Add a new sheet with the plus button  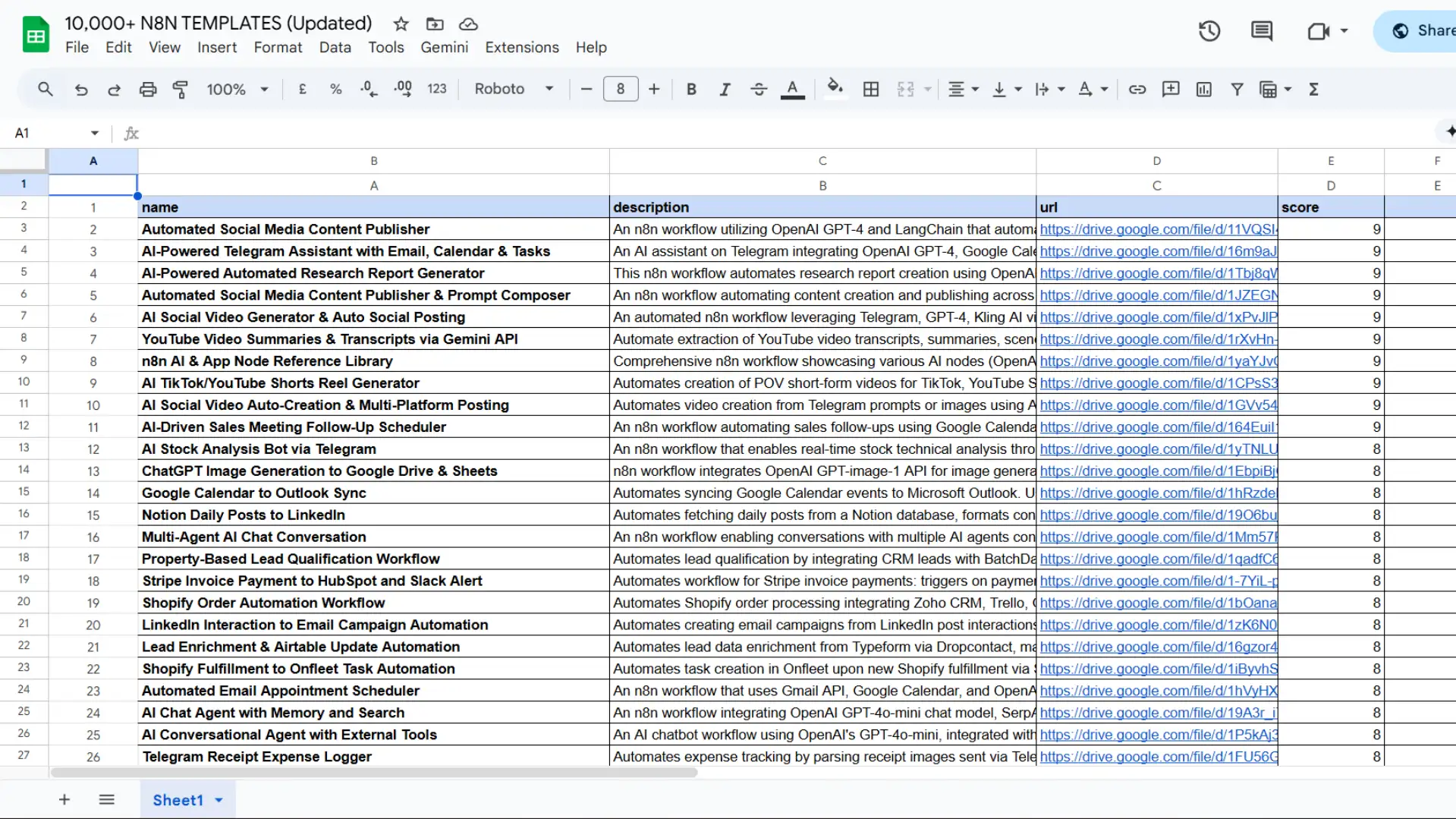coord(64,799)
